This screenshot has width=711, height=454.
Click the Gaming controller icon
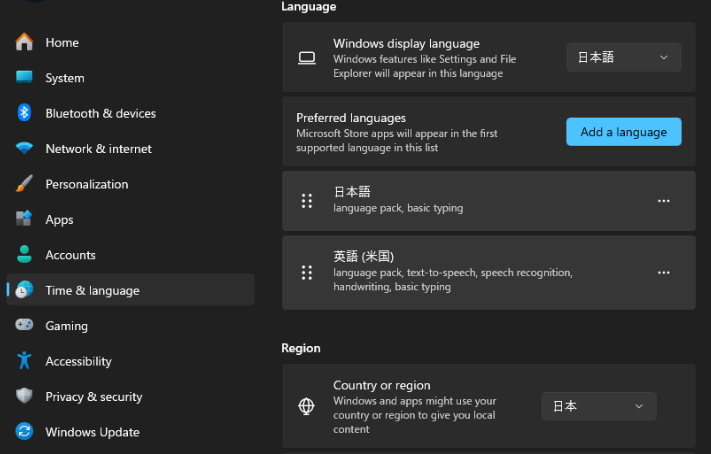[25, 326]
